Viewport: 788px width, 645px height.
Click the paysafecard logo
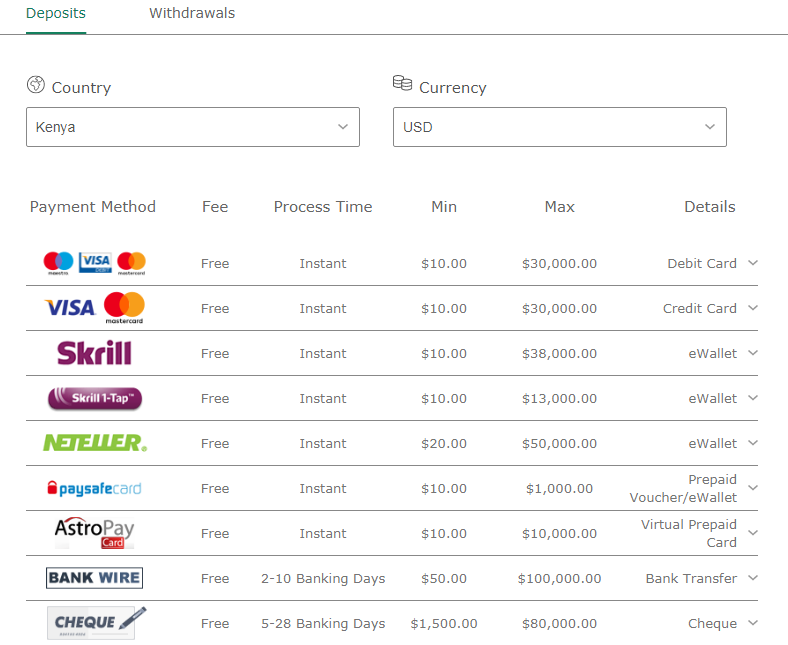(x=94, y=488)
